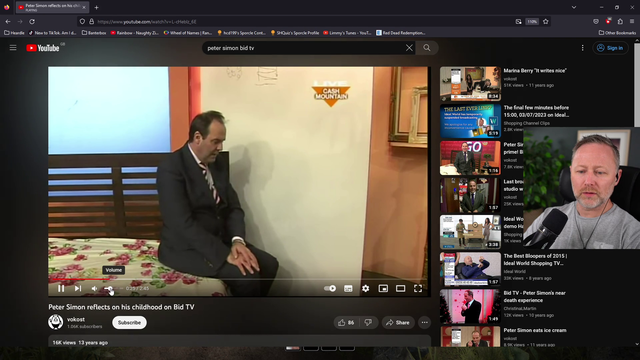The width and height of the screenshot is (640, 360).
Task: Expand video description '16K views 13 years ago'
Action: [80, 342]
